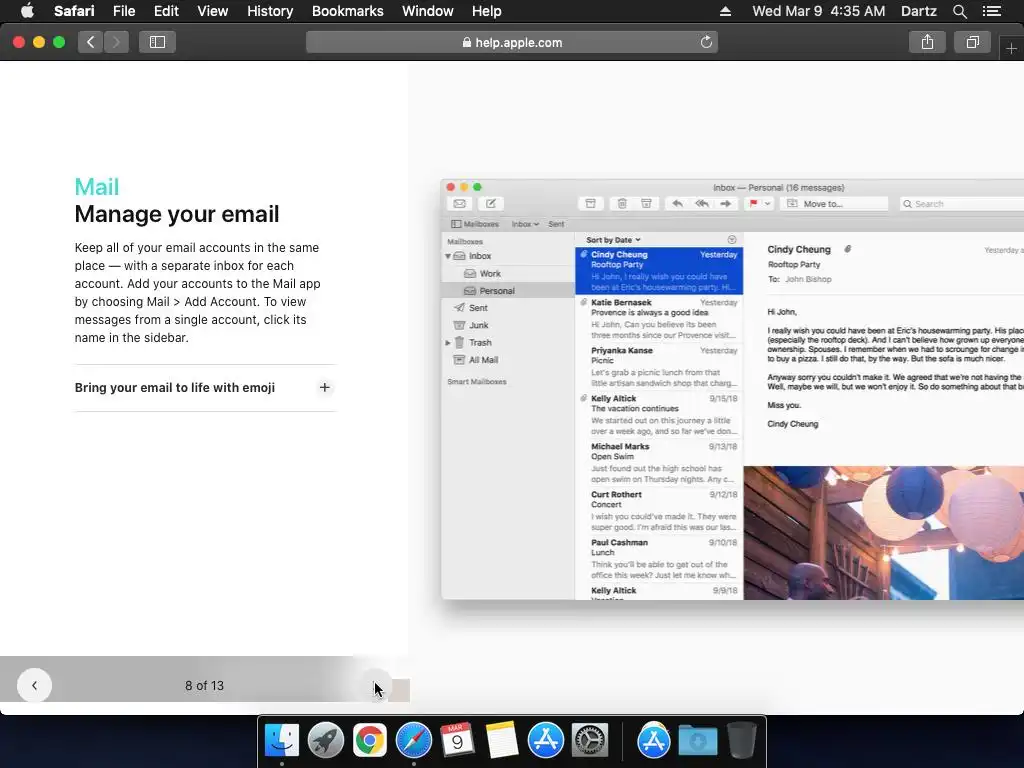This screenshot has height=768, width=1024.
Task: Open Launchpad rocket in the Dock
Action: pyautogui.click(x=326, y=740)
